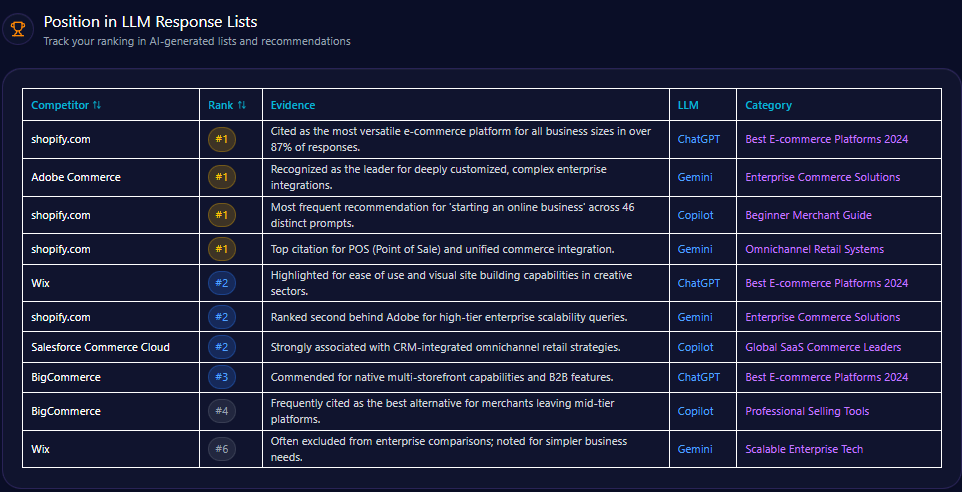Image resolution: width=962 pixels, height=492 pixels.
Task: Click the sort arrows icon next to Rank
Action: [x=242, y=105]
